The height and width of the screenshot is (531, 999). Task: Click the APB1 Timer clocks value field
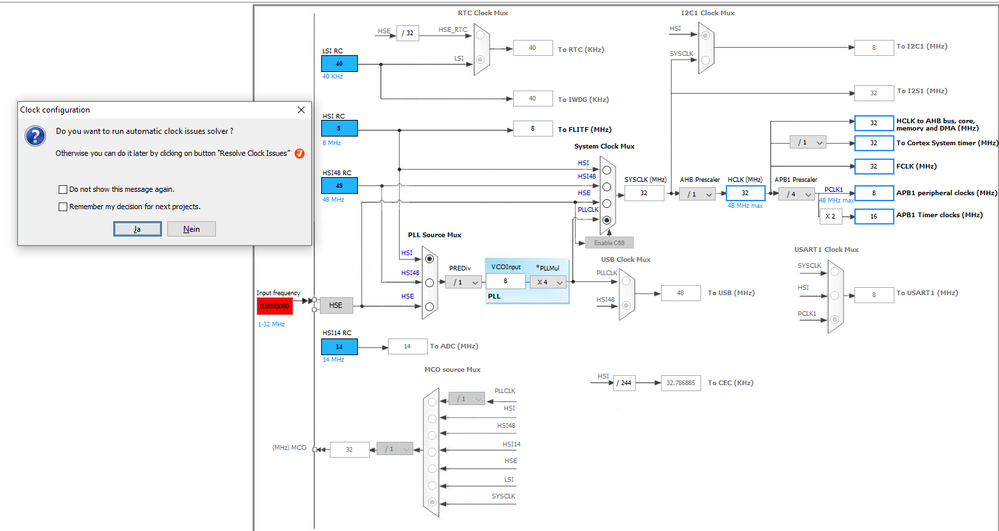[874, 216]
